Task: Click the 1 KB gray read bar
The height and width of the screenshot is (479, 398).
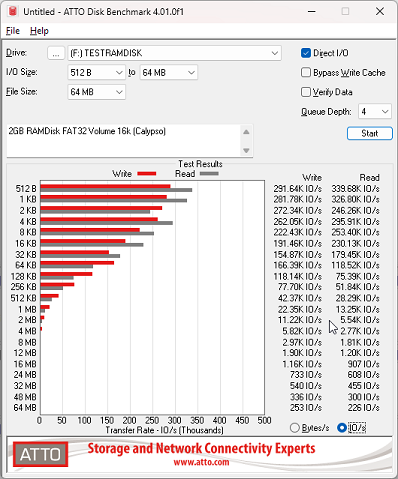Action: tap(114, 201)
